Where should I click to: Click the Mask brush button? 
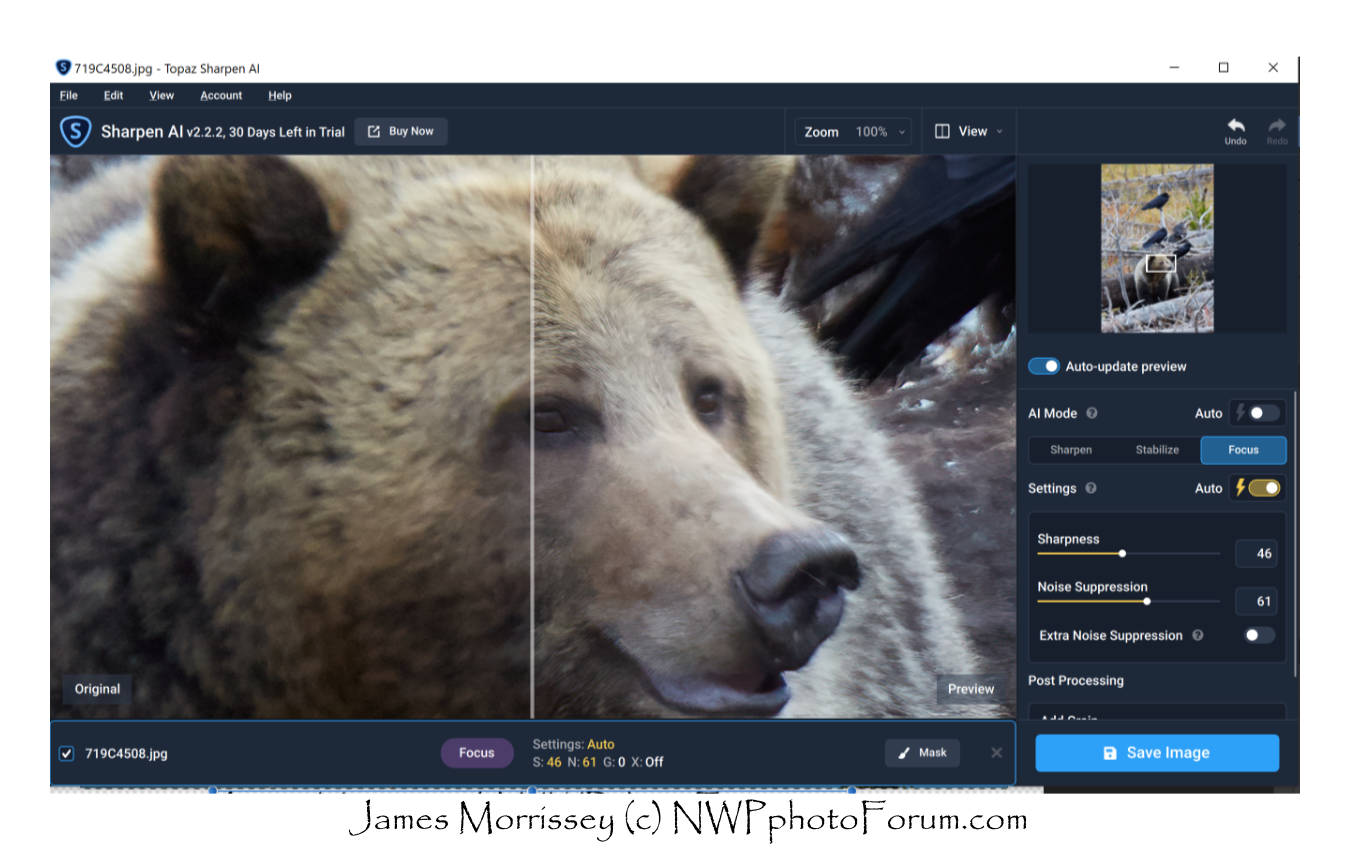pos(922,753)
